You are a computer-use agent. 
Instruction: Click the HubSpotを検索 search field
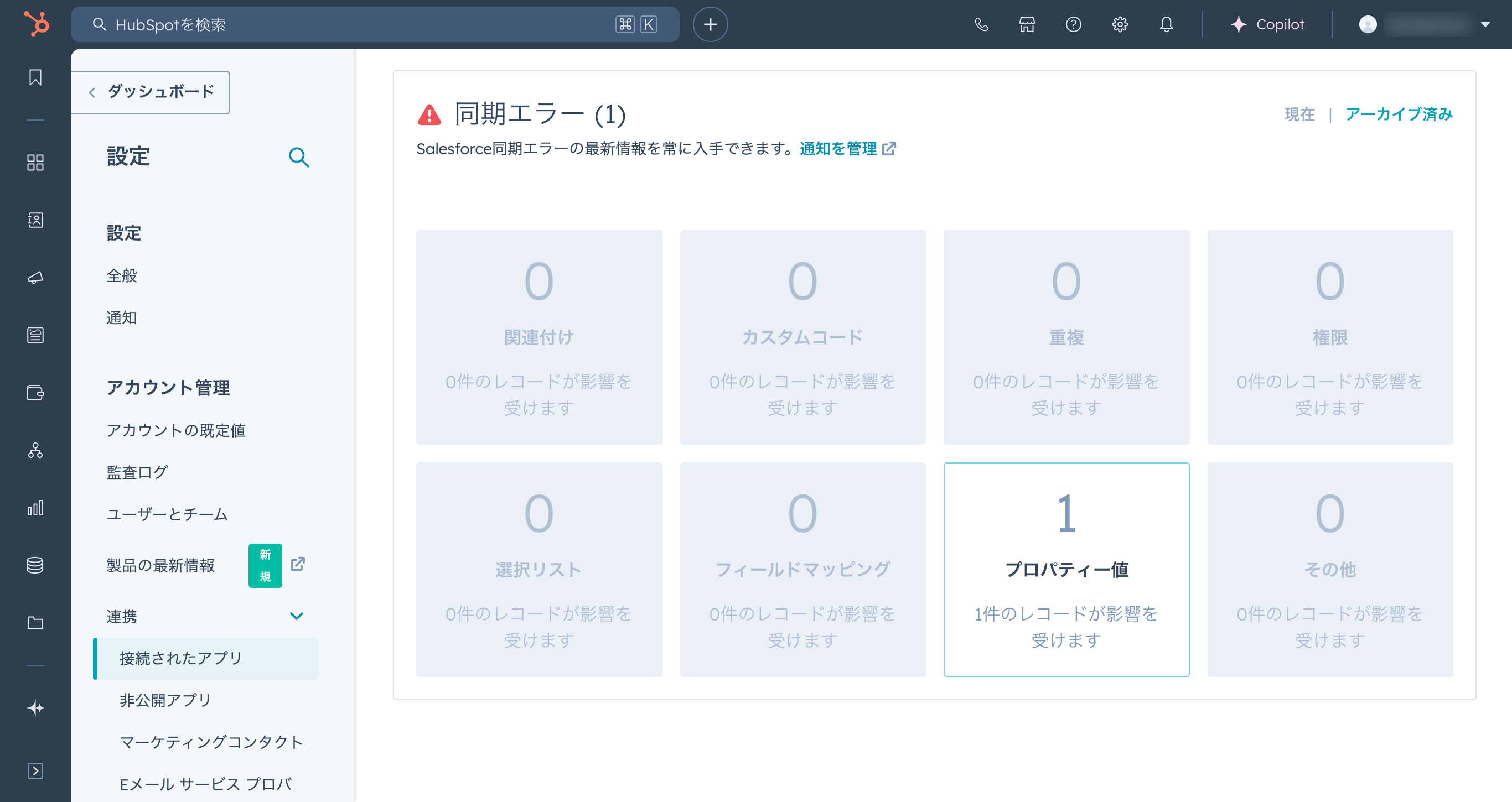(x=375, y=24)
